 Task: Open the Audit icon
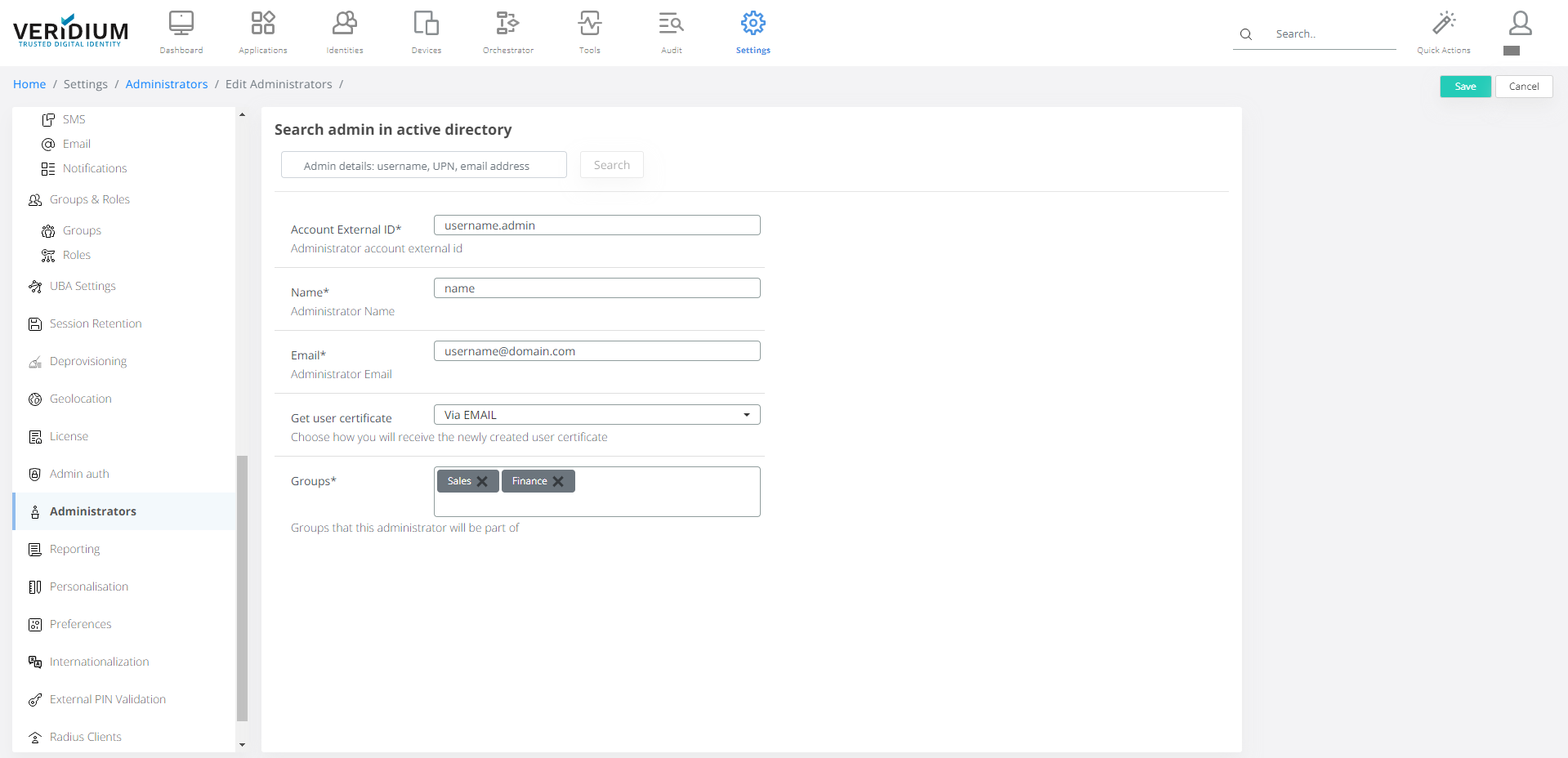click(671, 24)
